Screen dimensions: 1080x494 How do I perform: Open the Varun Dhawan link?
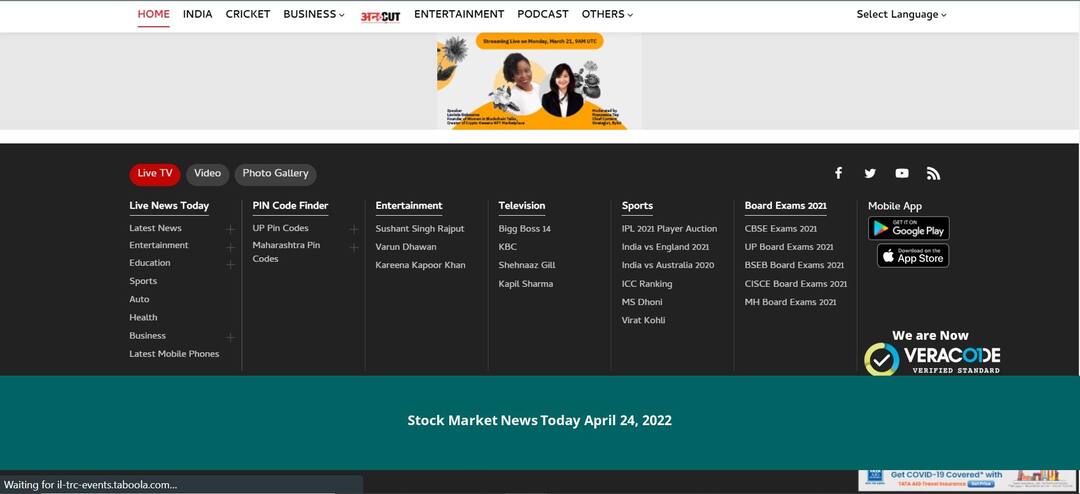(406, 247)
